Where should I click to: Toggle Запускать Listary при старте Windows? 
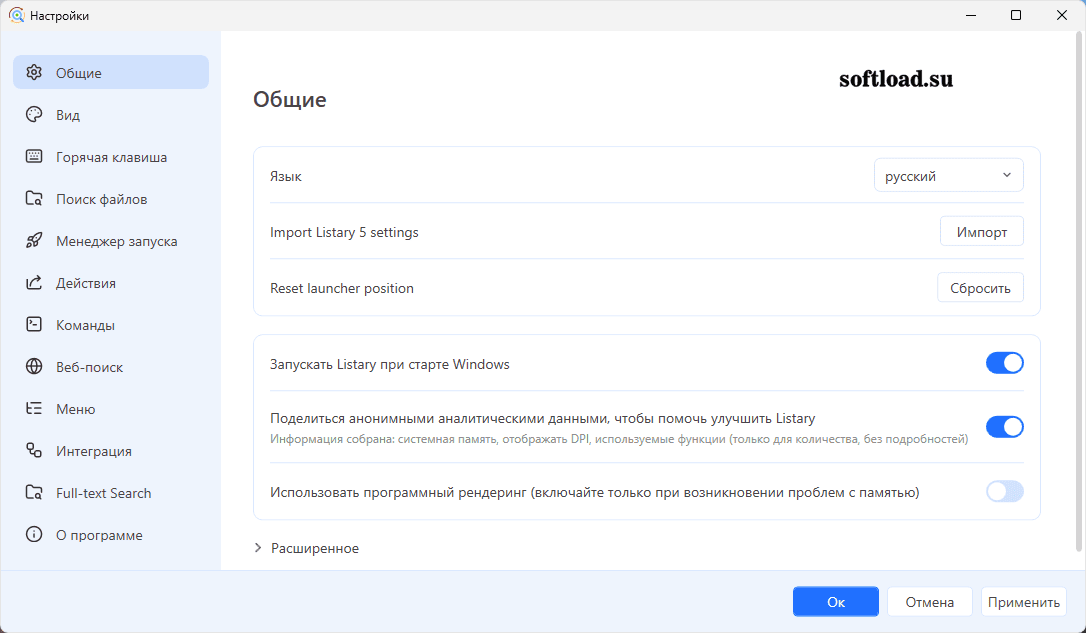point(1004,363)
